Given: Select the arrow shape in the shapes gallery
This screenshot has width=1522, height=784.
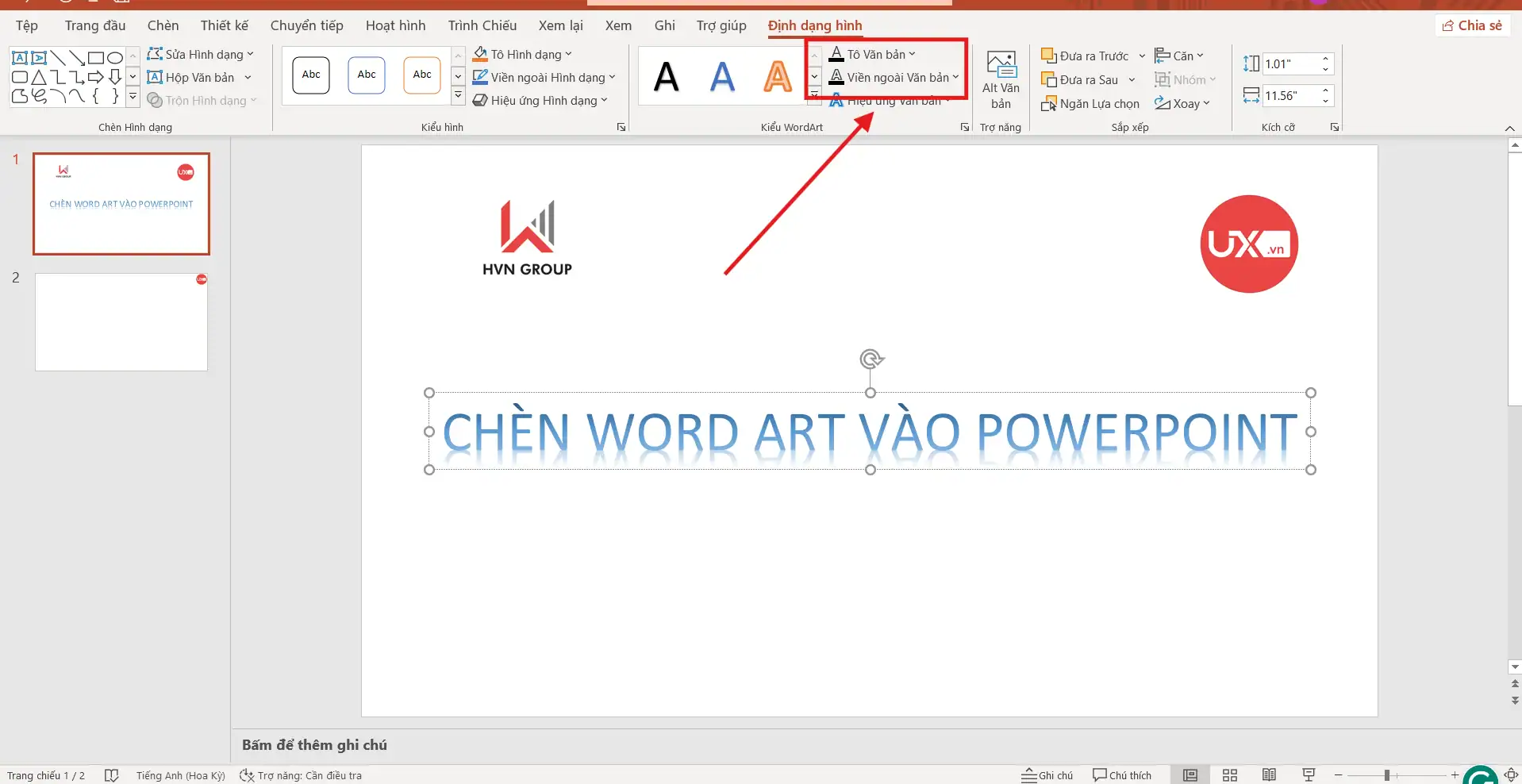Looking at the screenshot, I should coord(95,77).
